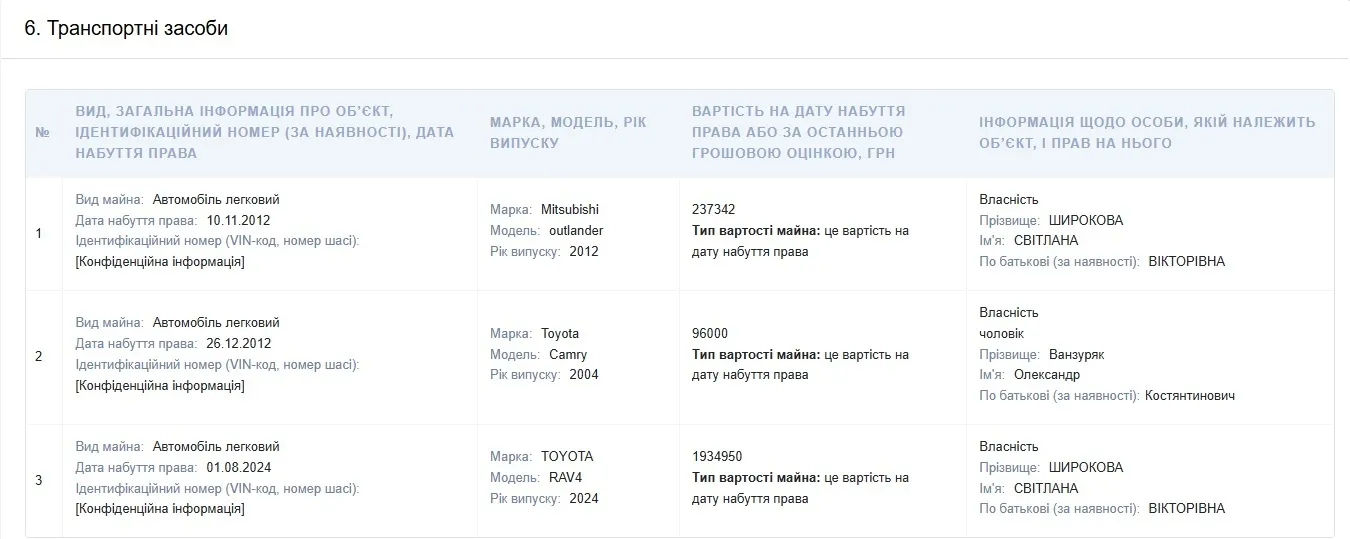Click 'ШИРОКОВА' surname in RAV4 row
The height and width of the screenshot is (539, 1350).
point(1086,467)
